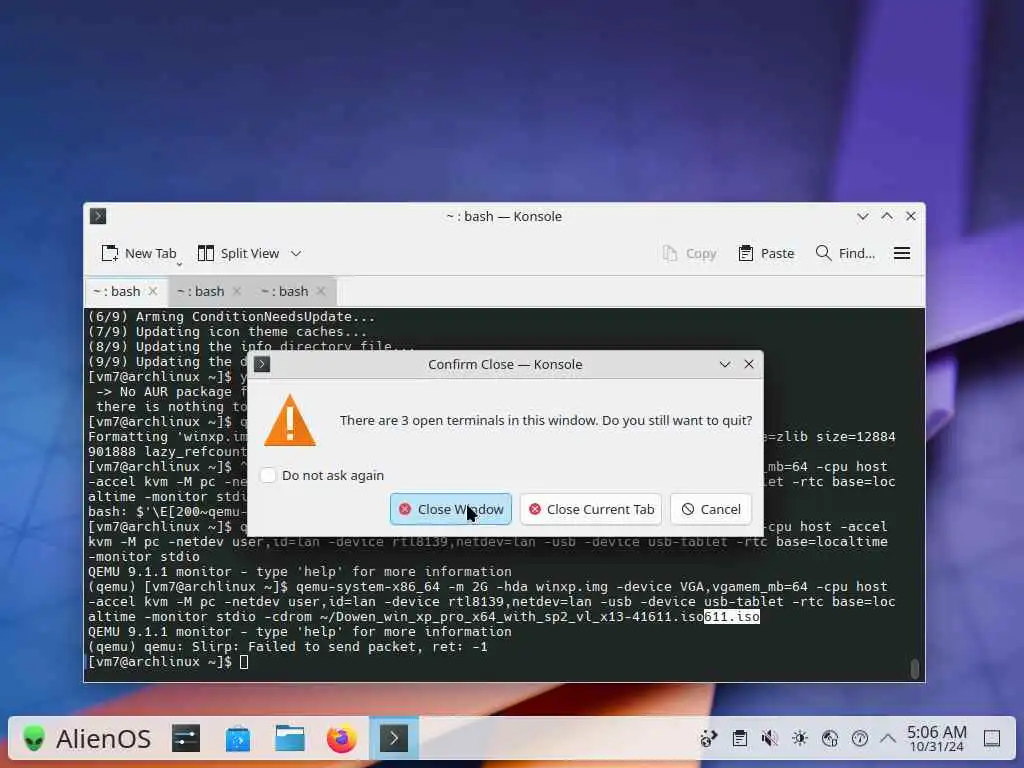The height and width of the screenshot is (768, 1024).
Task: Click the Close Window button
Action: (x=451, y=509)
